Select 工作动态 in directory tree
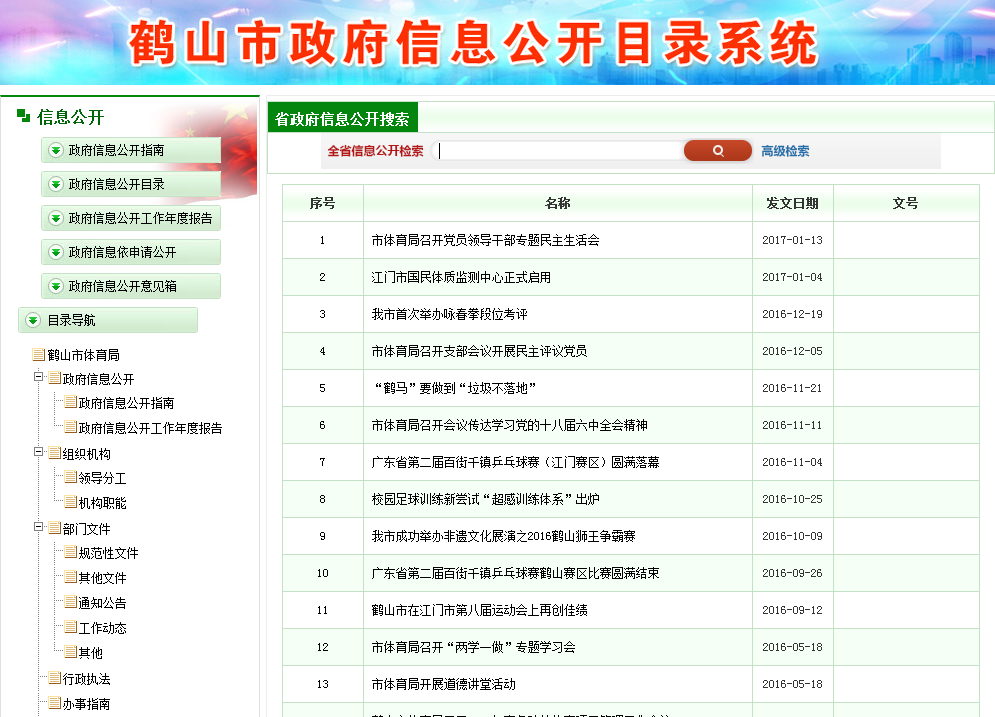 pyautogui.click(x=102, y=628)
